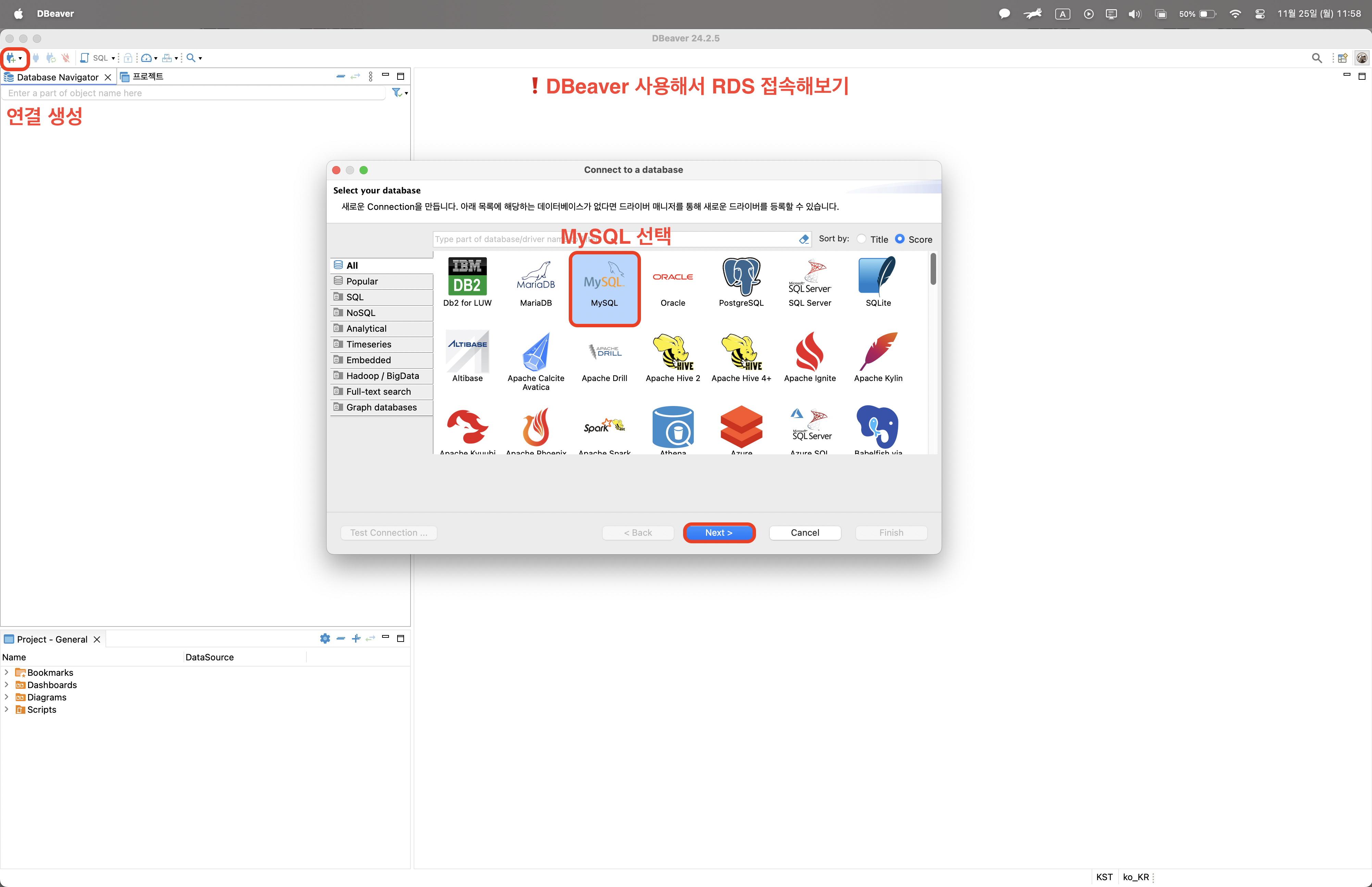
Task: Switch to the Project - General tab
Action: pyautogui.click(x=52, y=639)
